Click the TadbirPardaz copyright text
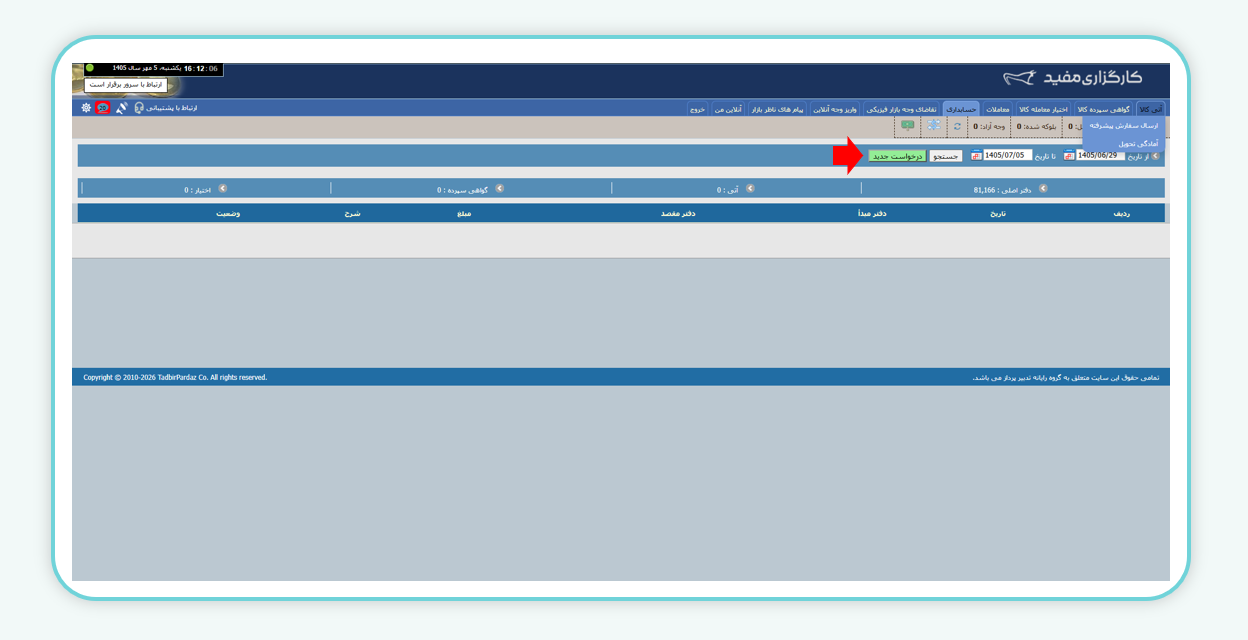This screenshot has height=640, width=1248. [x=175, y=377]
